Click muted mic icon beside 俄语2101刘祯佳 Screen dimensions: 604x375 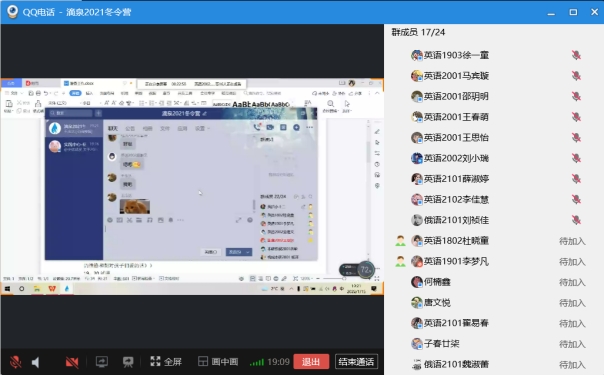576,220
